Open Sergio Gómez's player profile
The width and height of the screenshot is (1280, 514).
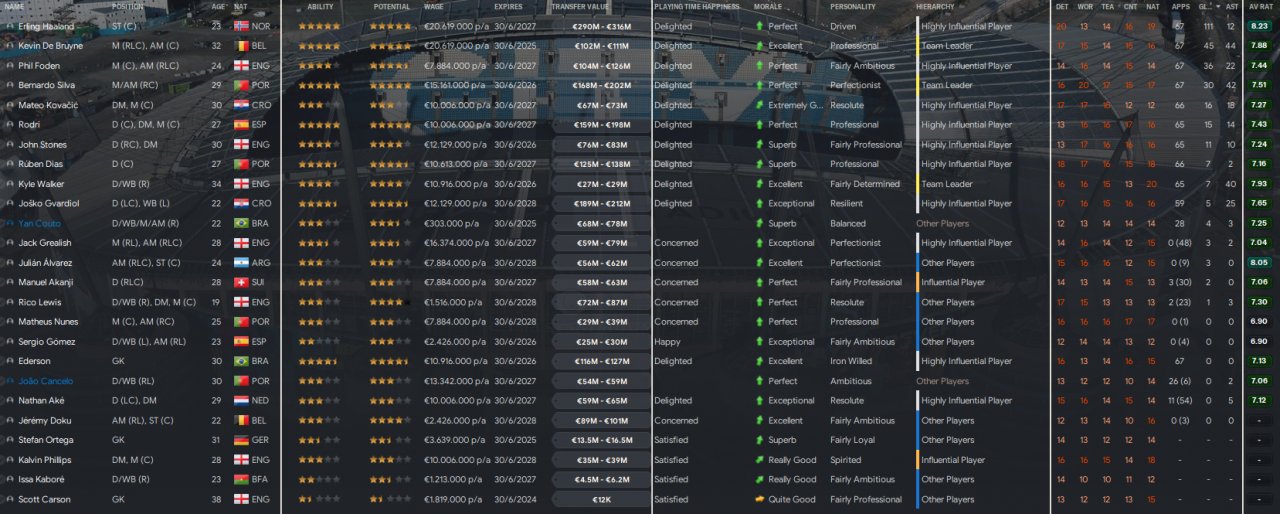click(46, 342)
